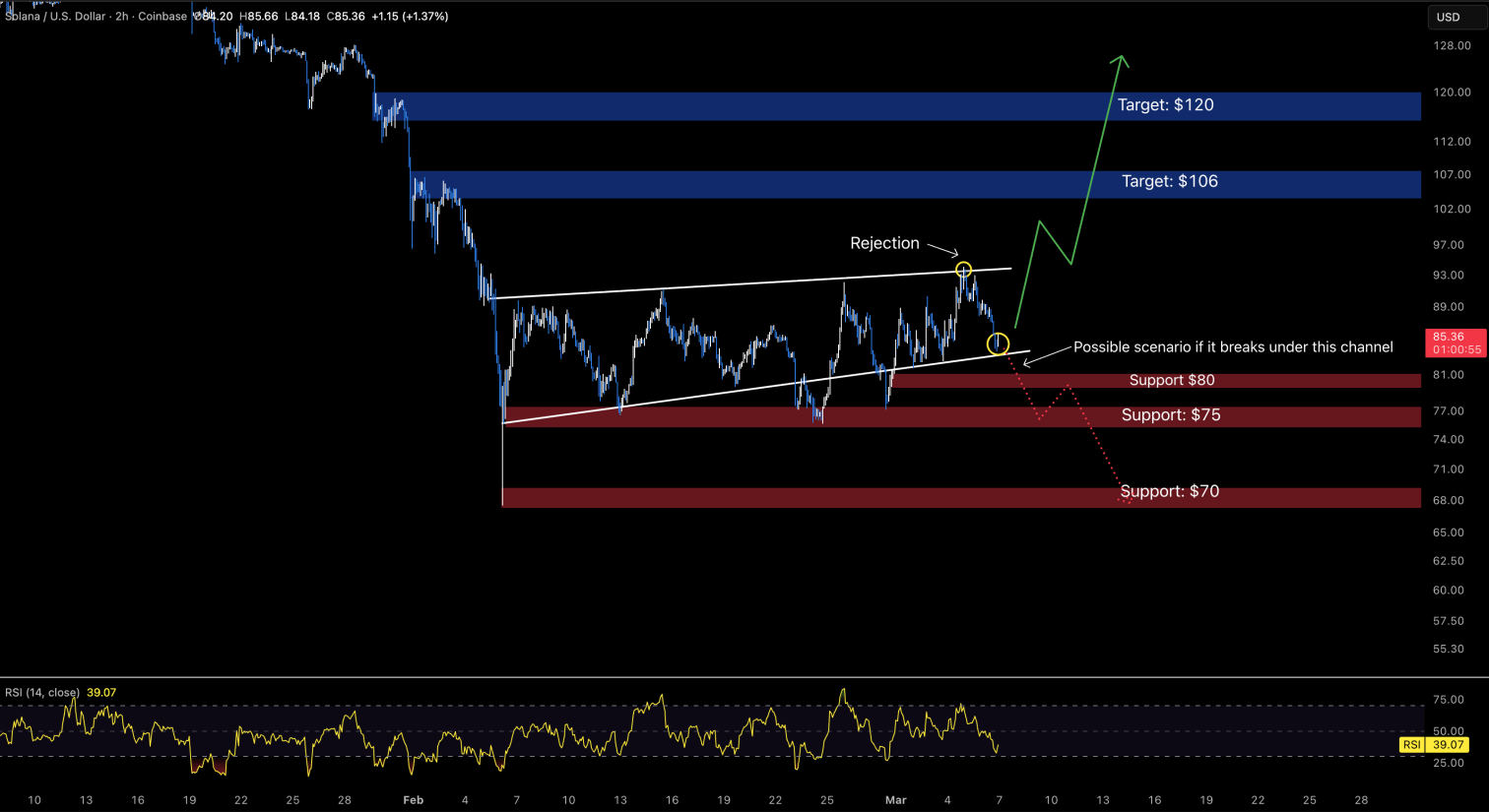Click the 'Target: $120' label
The height and width of the screenshot is (812, 1489).
[x=1166, y=105]
